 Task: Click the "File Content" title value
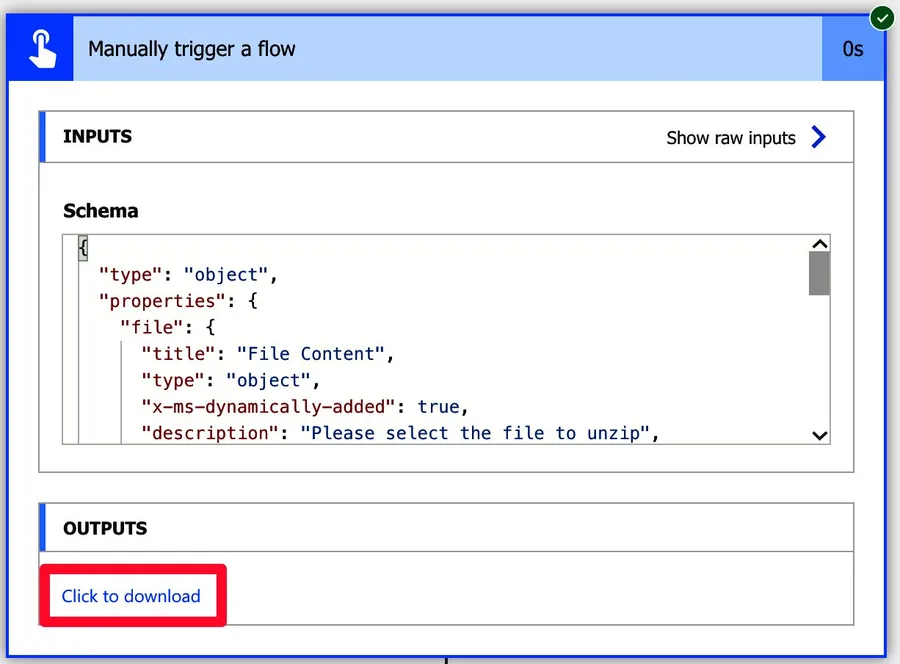click(309, 354)
